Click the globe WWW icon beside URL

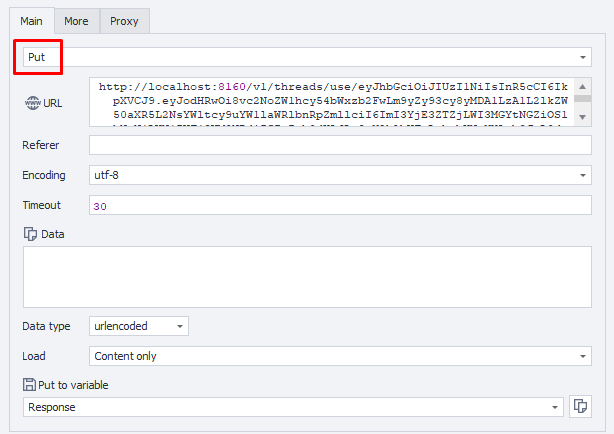coord(31,103)
